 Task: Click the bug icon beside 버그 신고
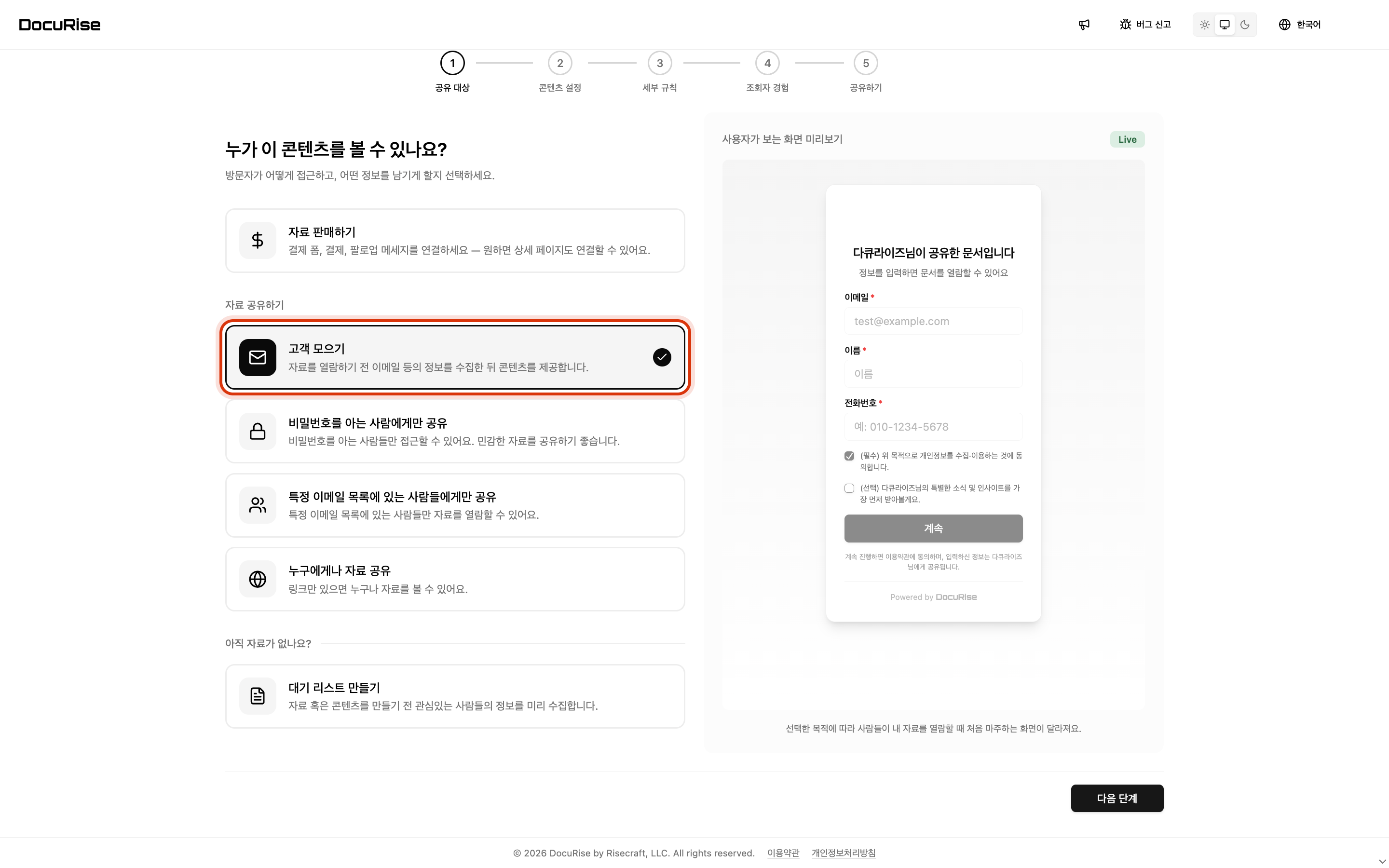tap(1125, 25)
